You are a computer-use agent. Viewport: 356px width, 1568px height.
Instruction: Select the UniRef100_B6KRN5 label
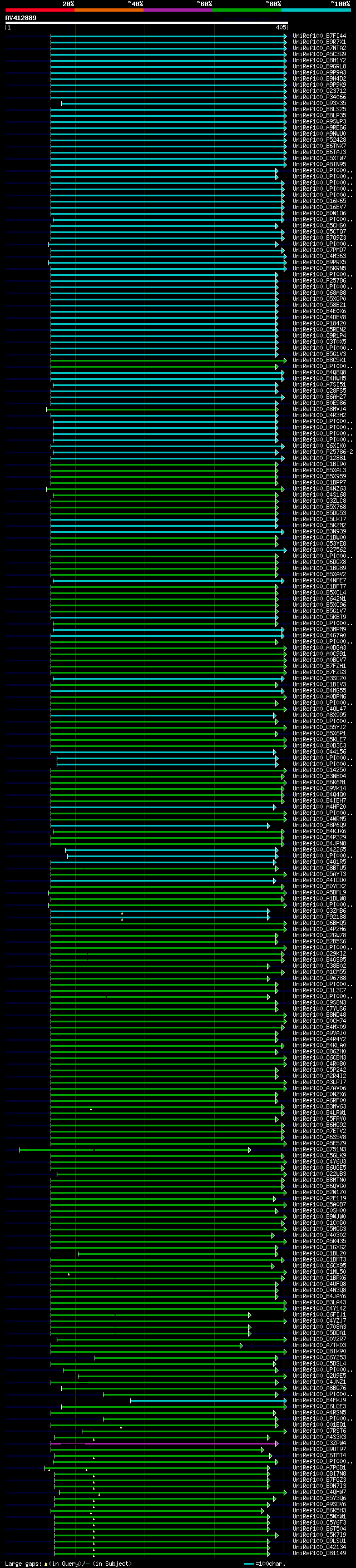[x=319, y=269]
